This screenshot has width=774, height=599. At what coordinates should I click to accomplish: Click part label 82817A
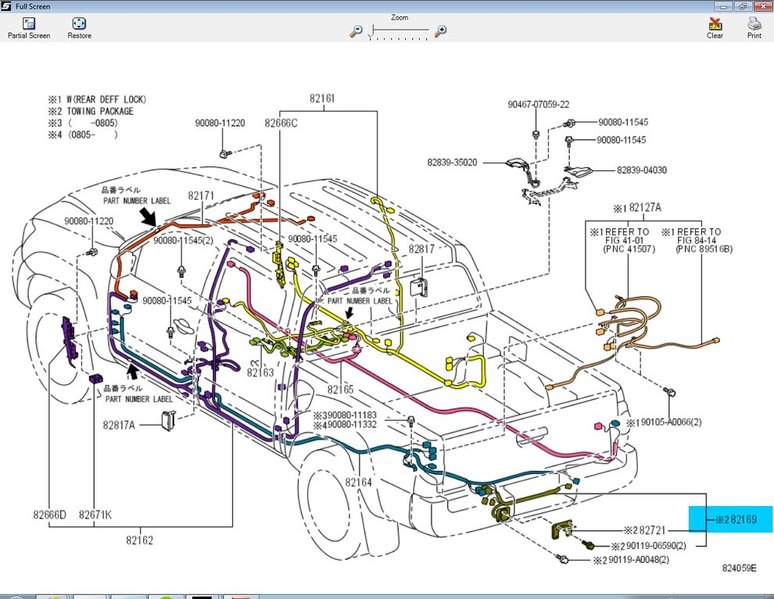(118, 425)
